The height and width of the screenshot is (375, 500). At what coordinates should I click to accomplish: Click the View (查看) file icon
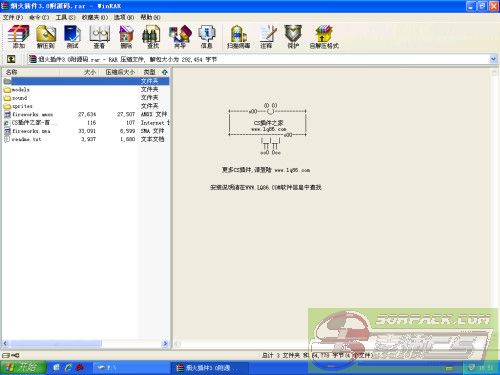pos(99,37)
